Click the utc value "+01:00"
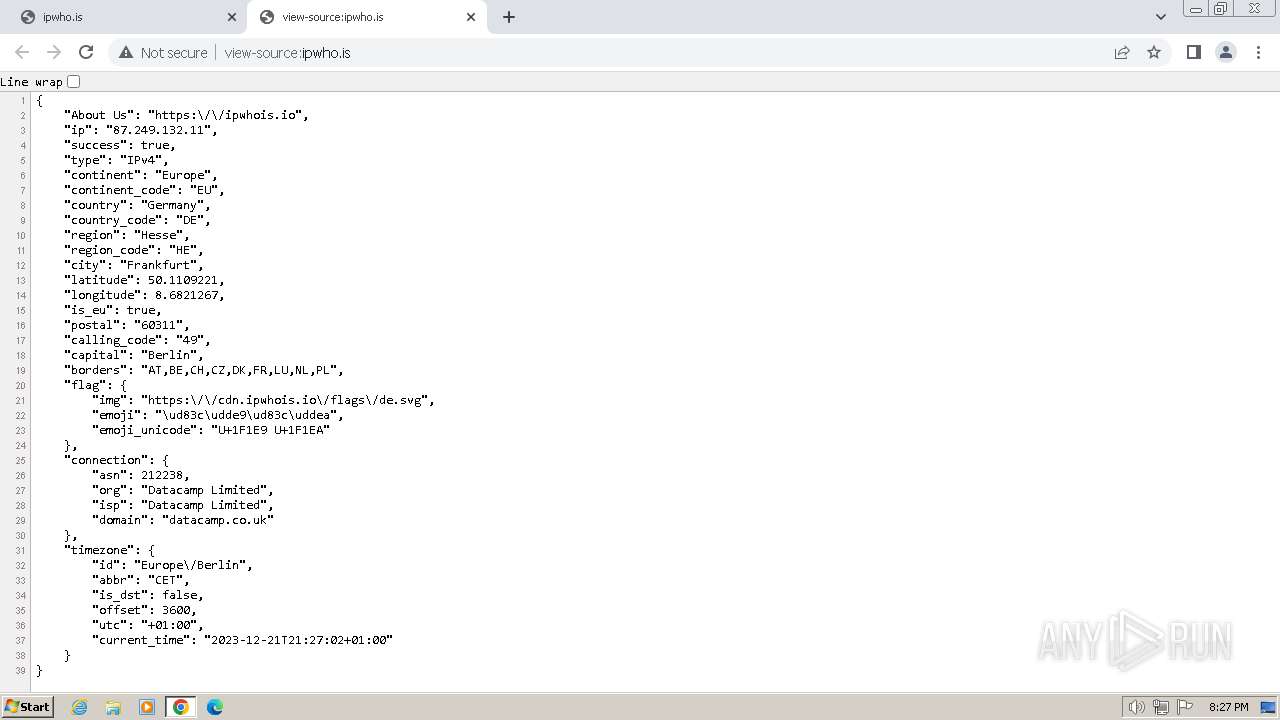The height and width of the screenshot is (720, 1280). (168, 625)
